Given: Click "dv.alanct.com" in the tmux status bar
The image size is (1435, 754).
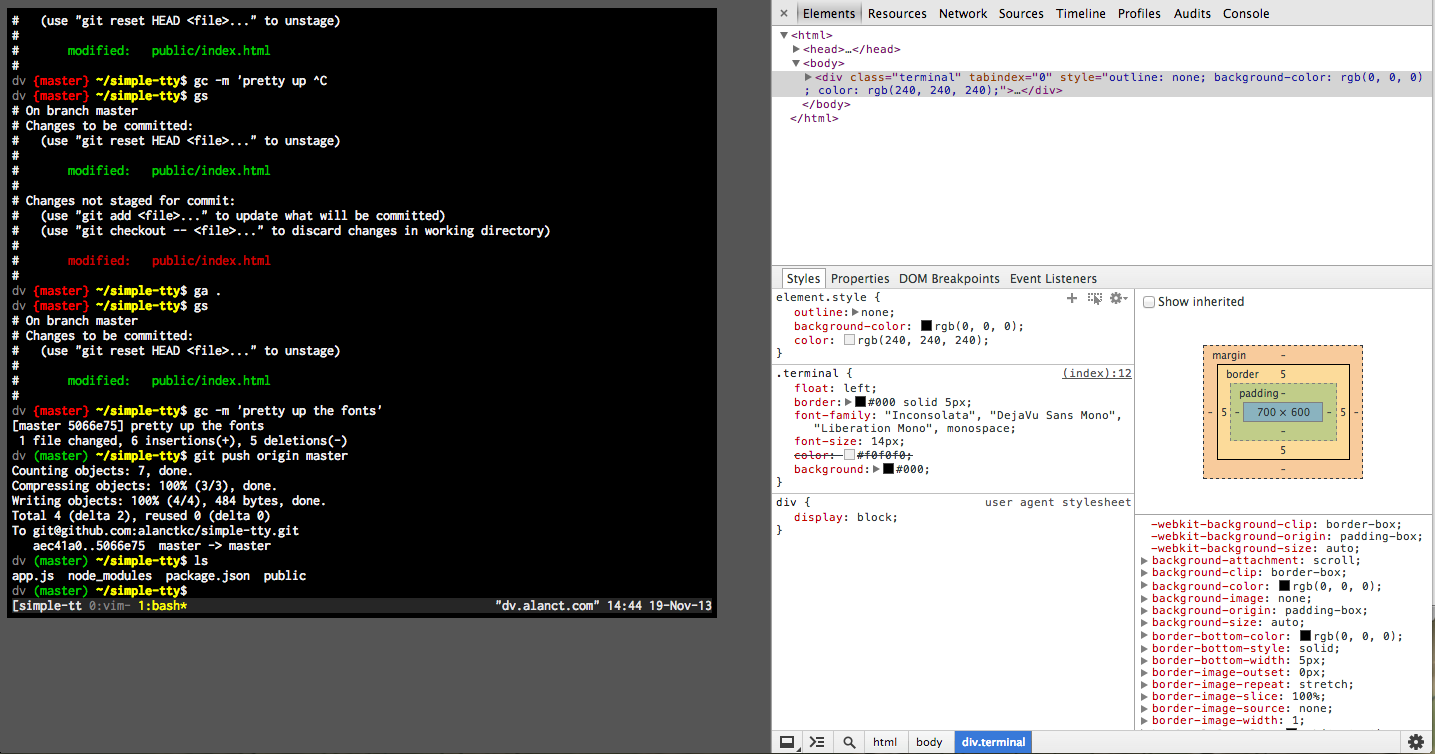Looking at the screenshot, I should coord(547,606).
